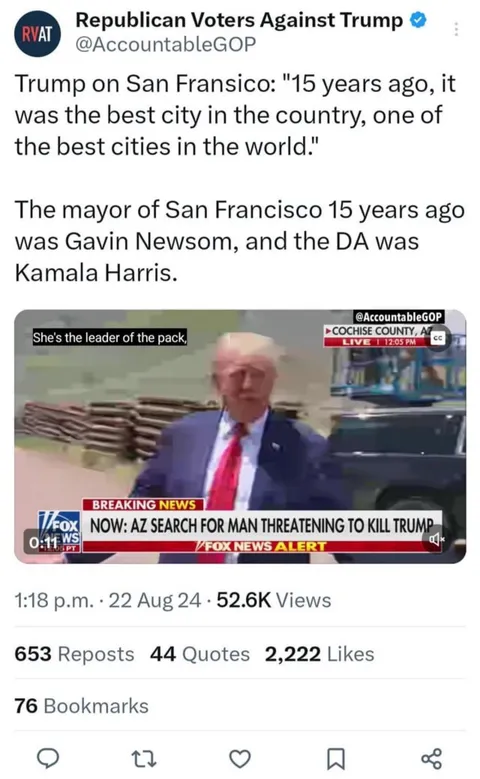Screen dimensions: 480x779
Task: View the 653 Reposts list
Action: 75,654
